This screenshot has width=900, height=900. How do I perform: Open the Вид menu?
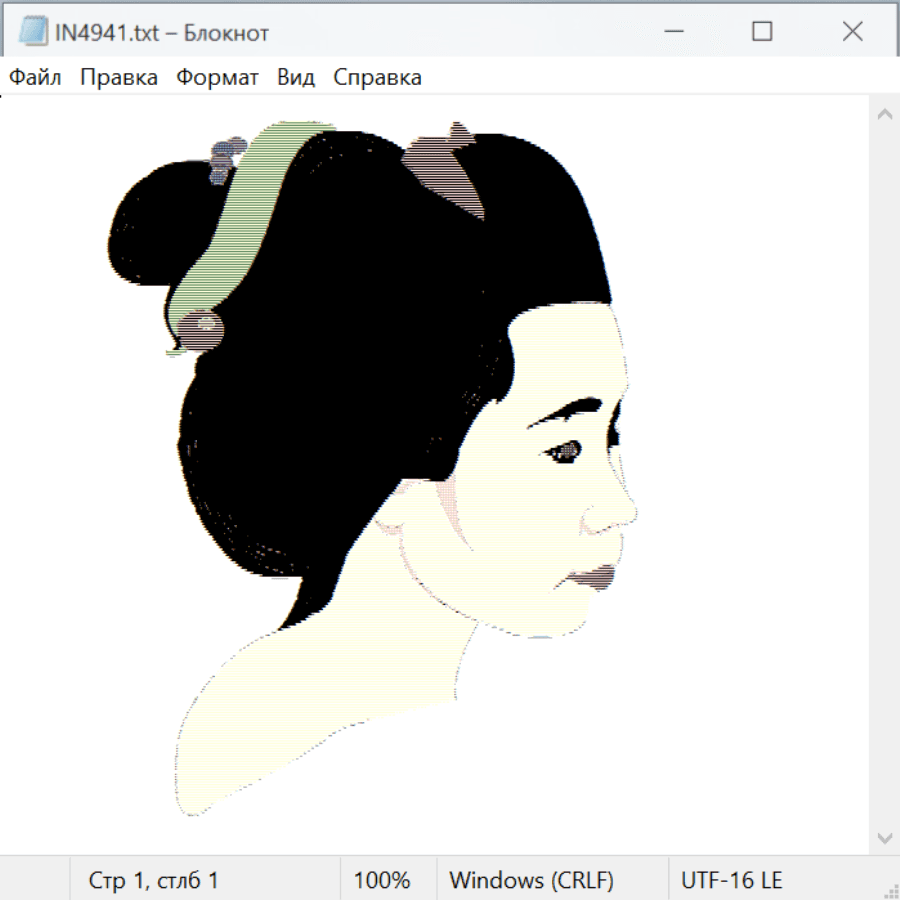296,78
